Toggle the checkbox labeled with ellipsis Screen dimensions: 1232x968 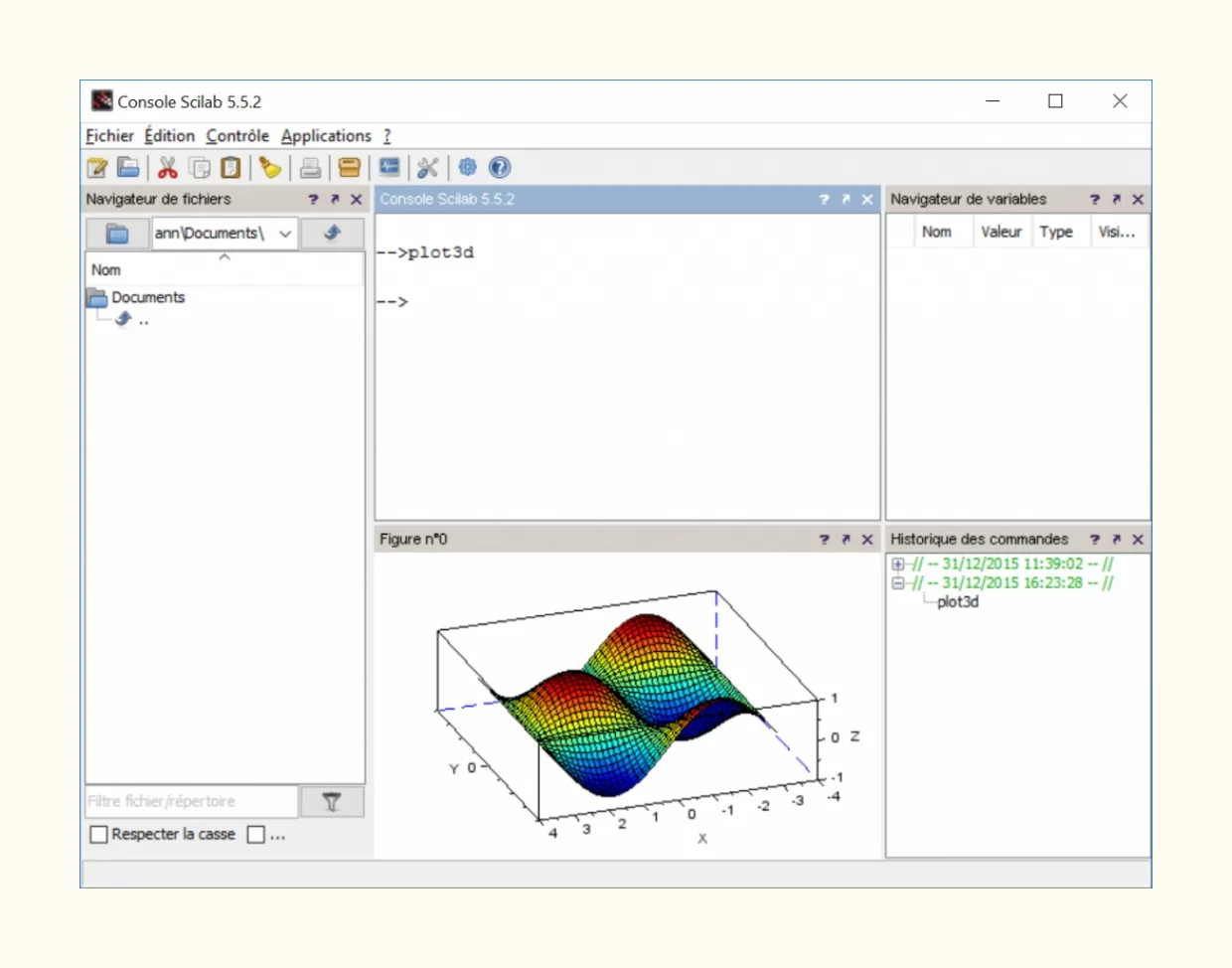pos(256,835)
